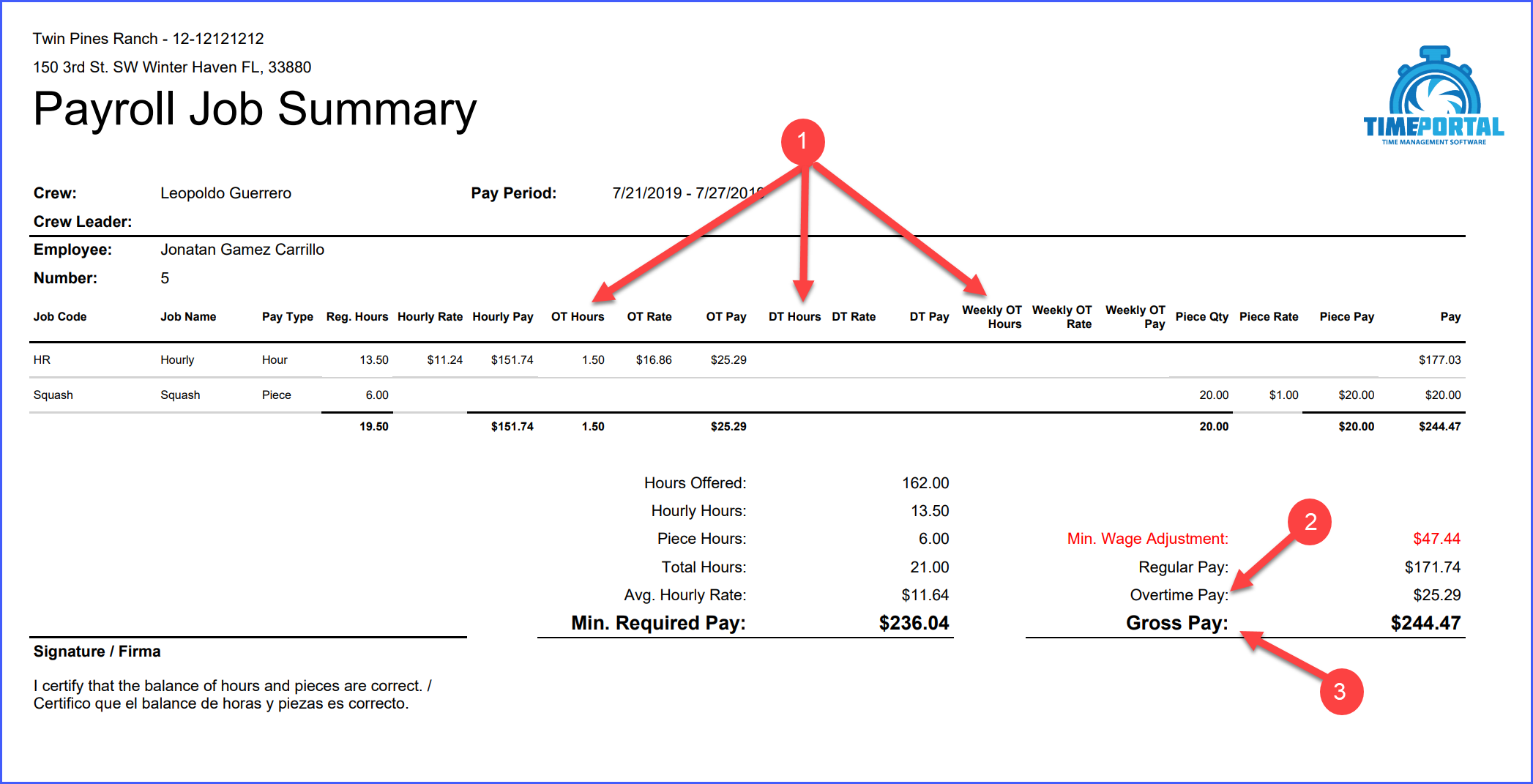Click the Piece pay type cell
1533x784 pixels.
pyautogui.click(x=277, y=395)
